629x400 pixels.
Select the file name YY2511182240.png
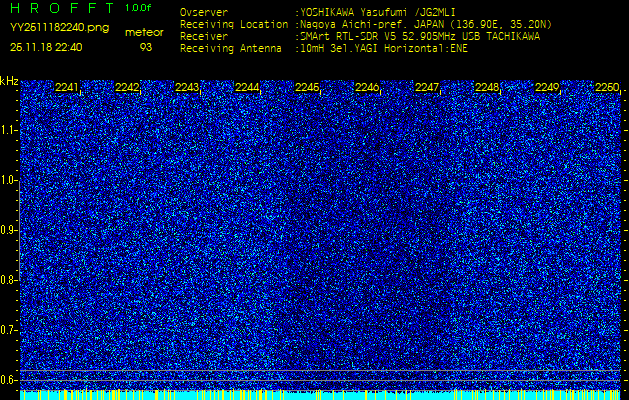tap(59, 28)
